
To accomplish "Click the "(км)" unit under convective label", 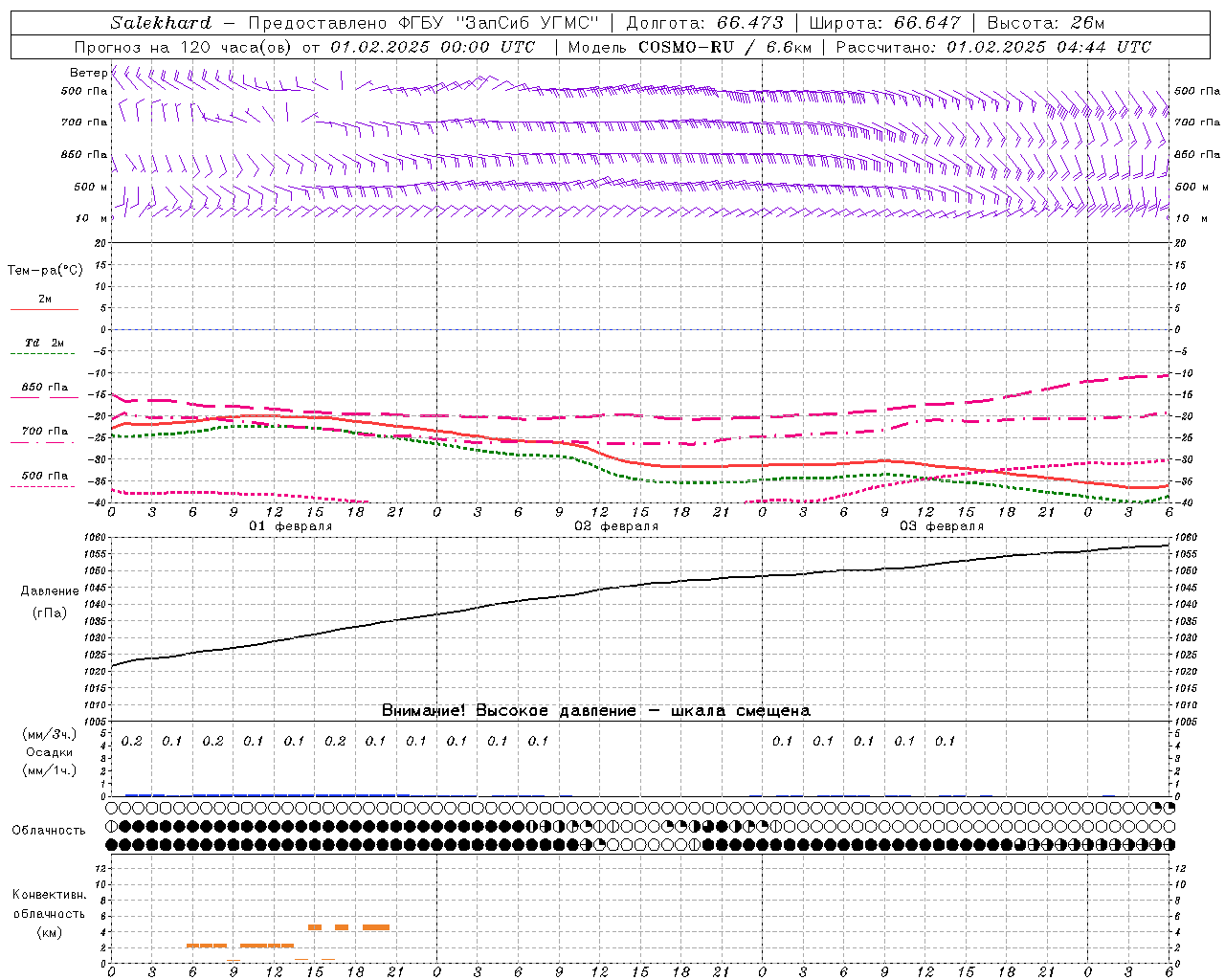I will pos(50,932).
